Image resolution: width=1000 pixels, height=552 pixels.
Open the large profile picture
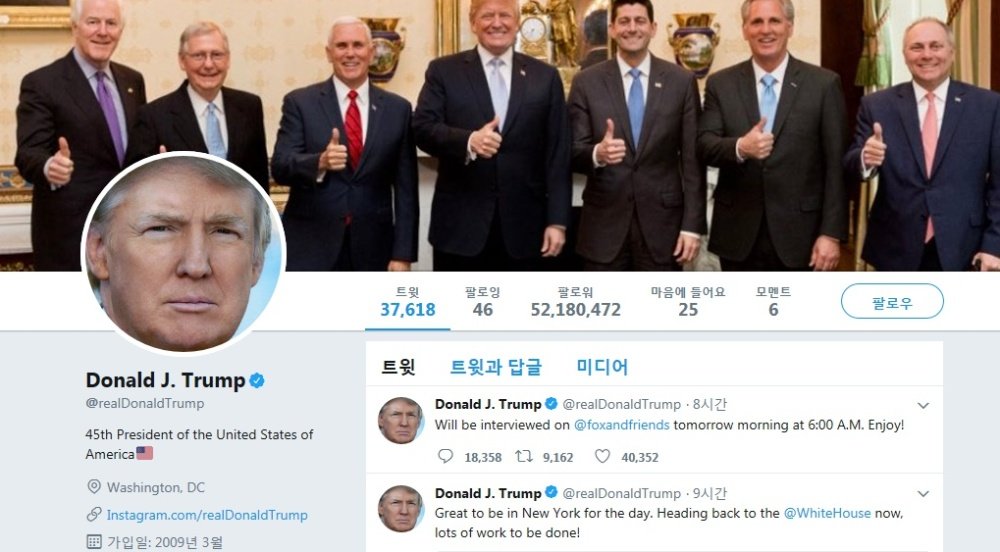(x=183, y=253)
